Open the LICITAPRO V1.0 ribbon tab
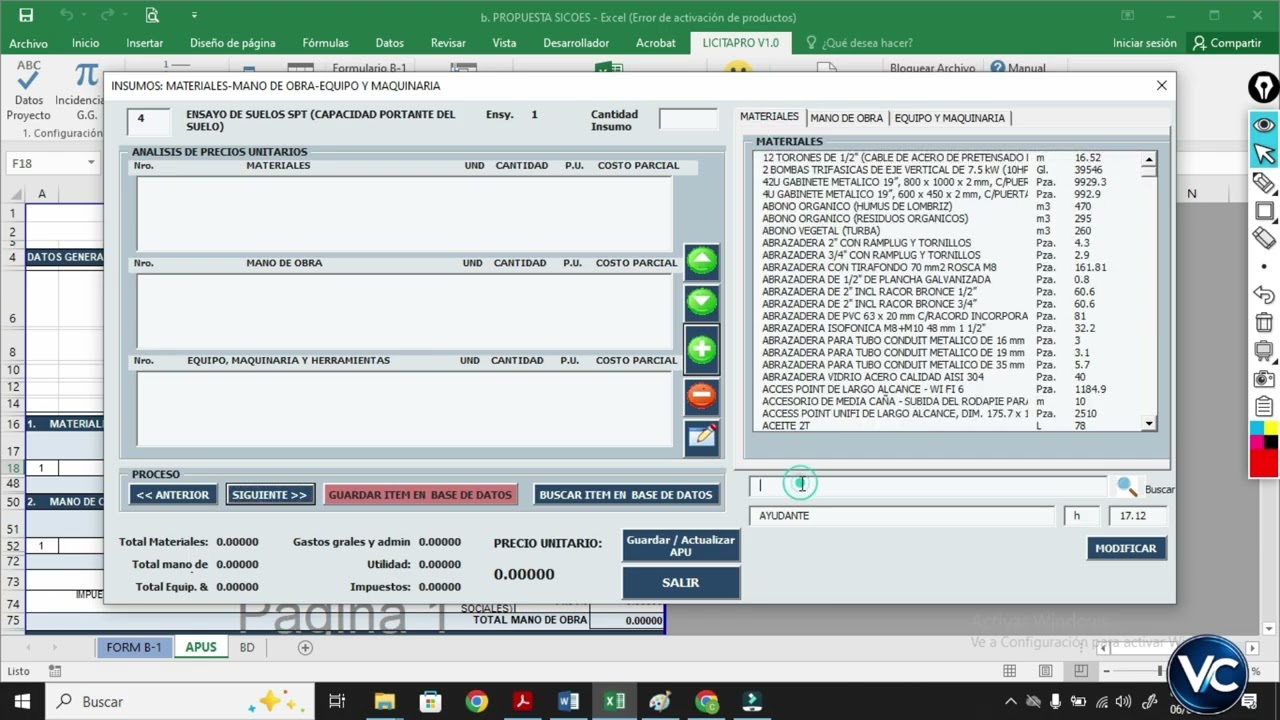The height and width of the screenshot is (720, 1280). click(740, 43)
